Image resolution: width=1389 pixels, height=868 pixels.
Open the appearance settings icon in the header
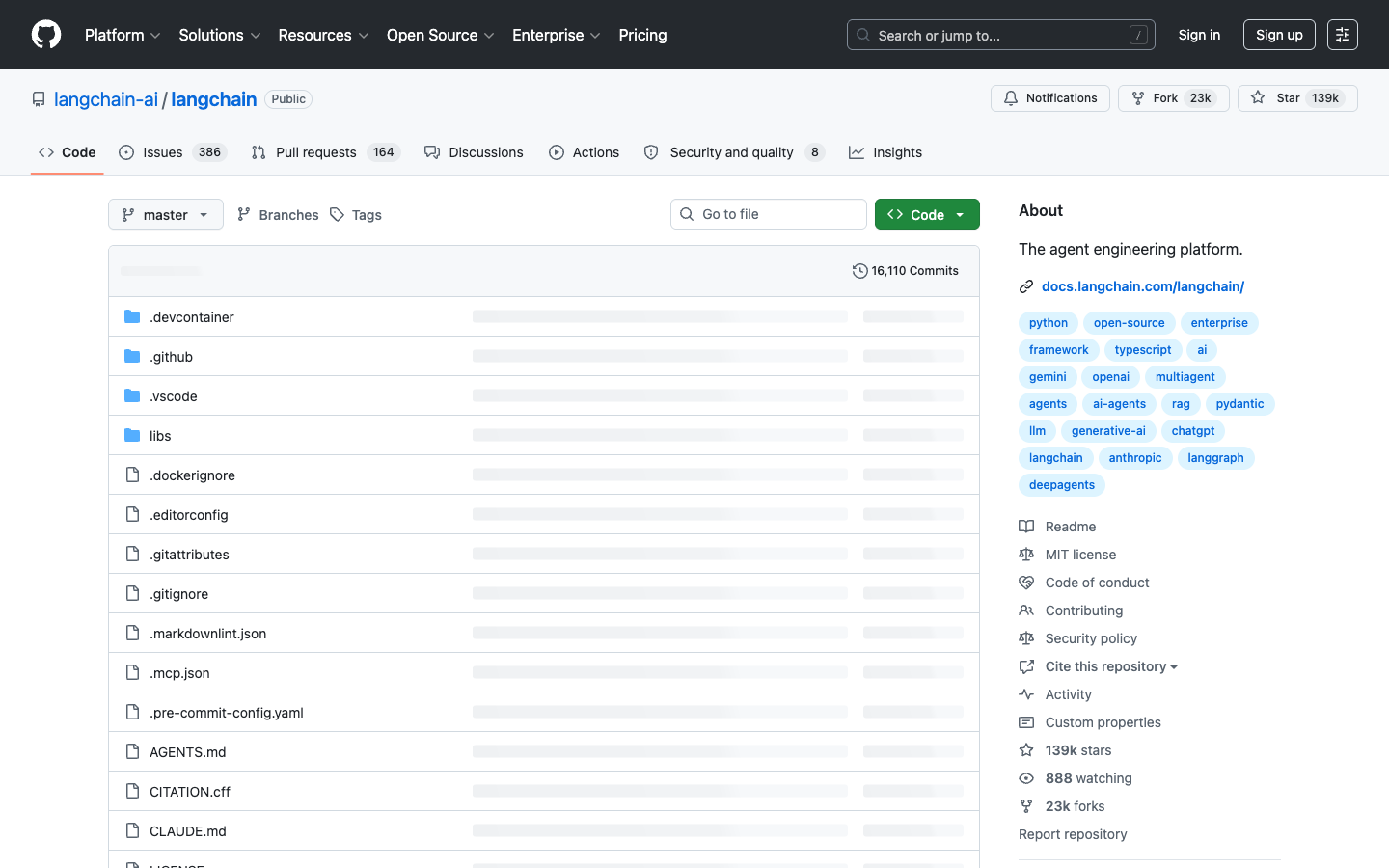point(1343,35)
